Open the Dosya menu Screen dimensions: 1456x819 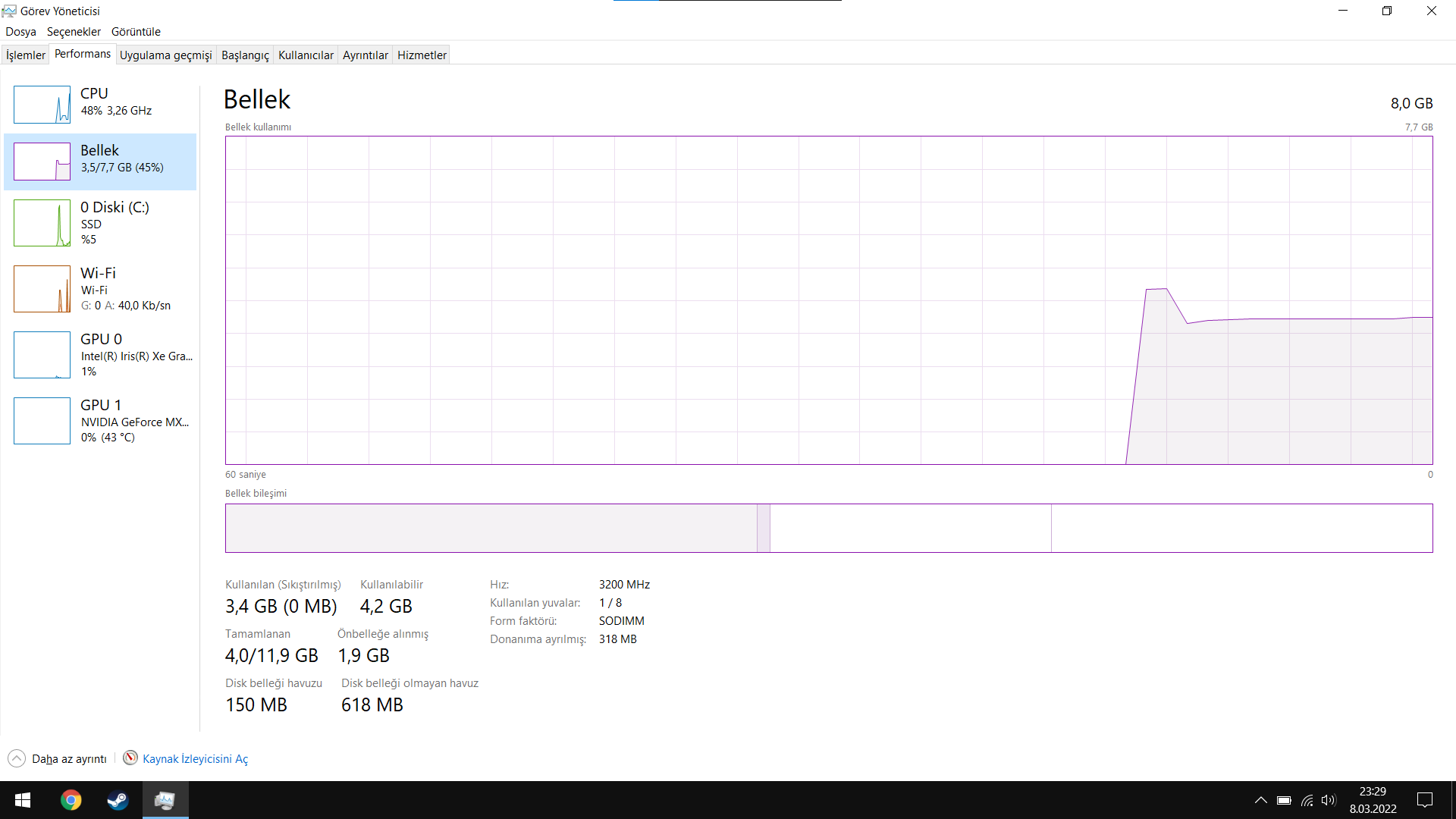pos(20,32)
